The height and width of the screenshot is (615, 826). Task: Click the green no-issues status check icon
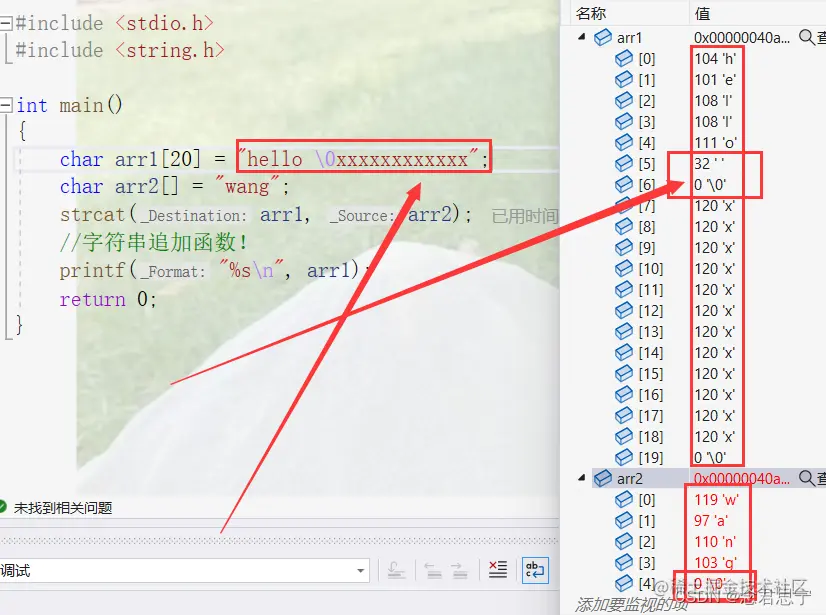(x=2, y=507)
